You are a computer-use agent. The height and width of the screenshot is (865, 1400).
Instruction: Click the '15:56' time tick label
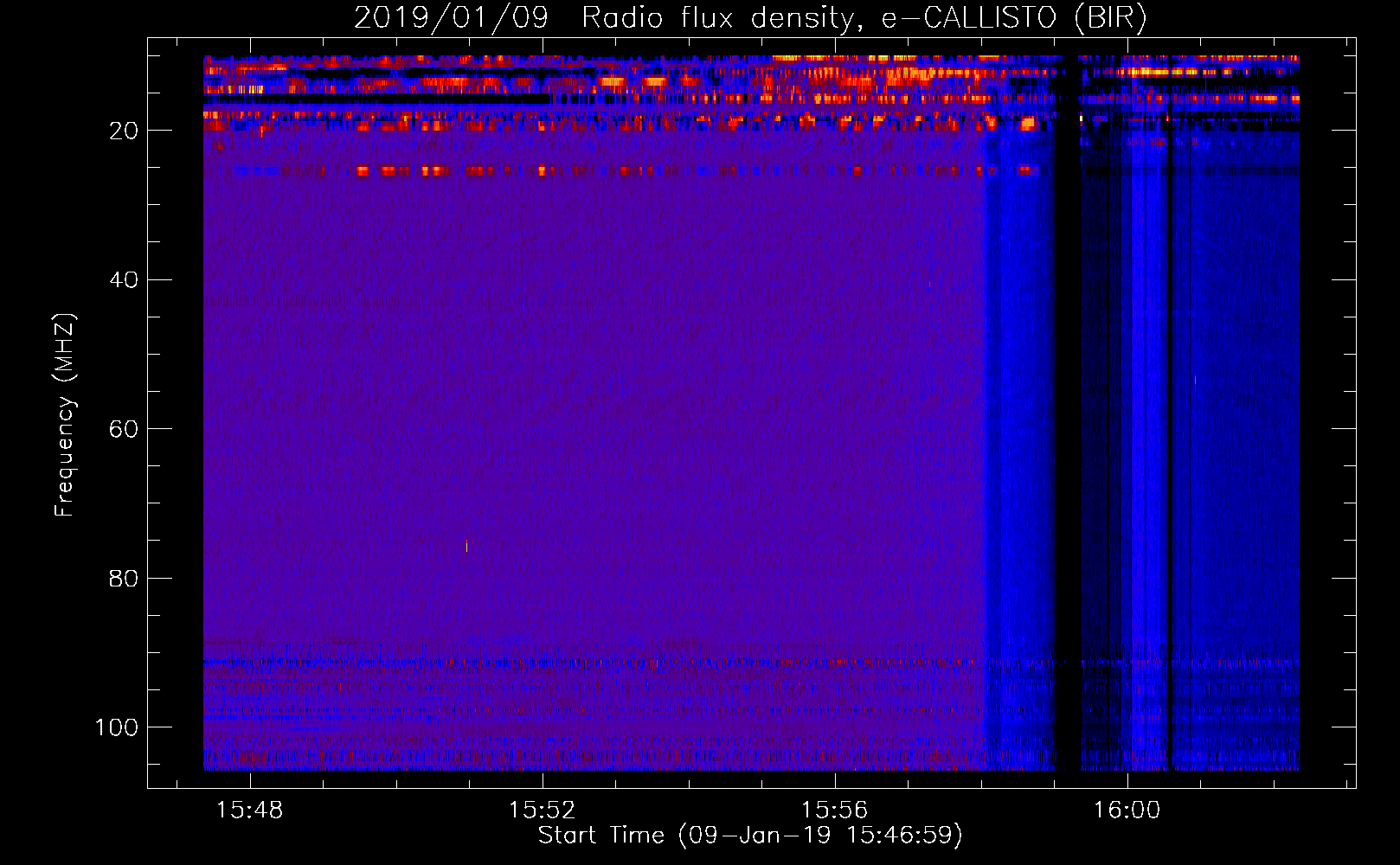pyautogui.click(x=834, y=811)
